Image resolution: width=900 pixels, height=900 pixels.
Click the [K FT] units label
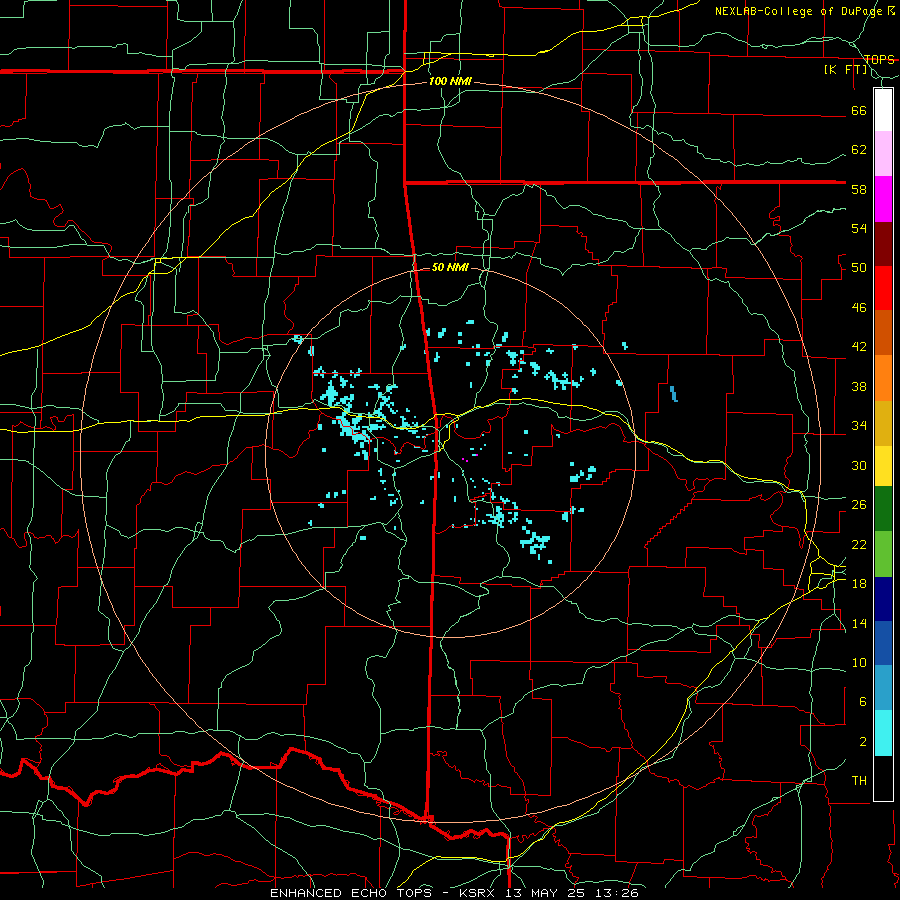pos(845,70)
